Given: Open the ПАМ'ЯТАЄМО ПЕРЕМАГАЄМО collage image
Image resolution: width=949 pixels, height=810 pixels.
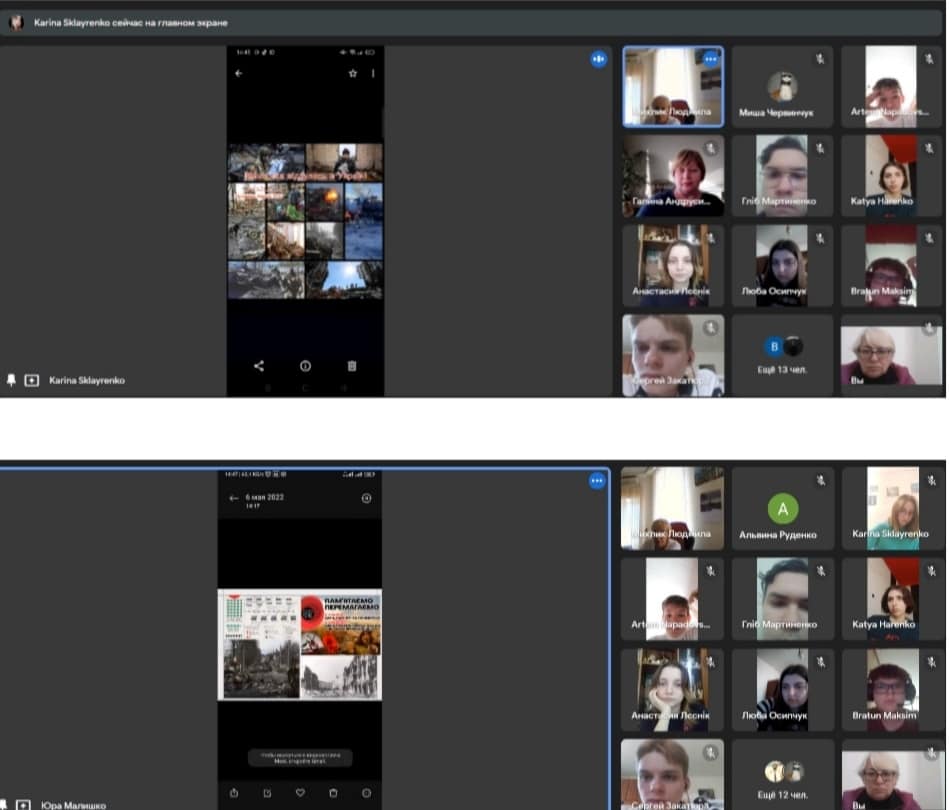Looking at the screenshot, I should [300, 644].
